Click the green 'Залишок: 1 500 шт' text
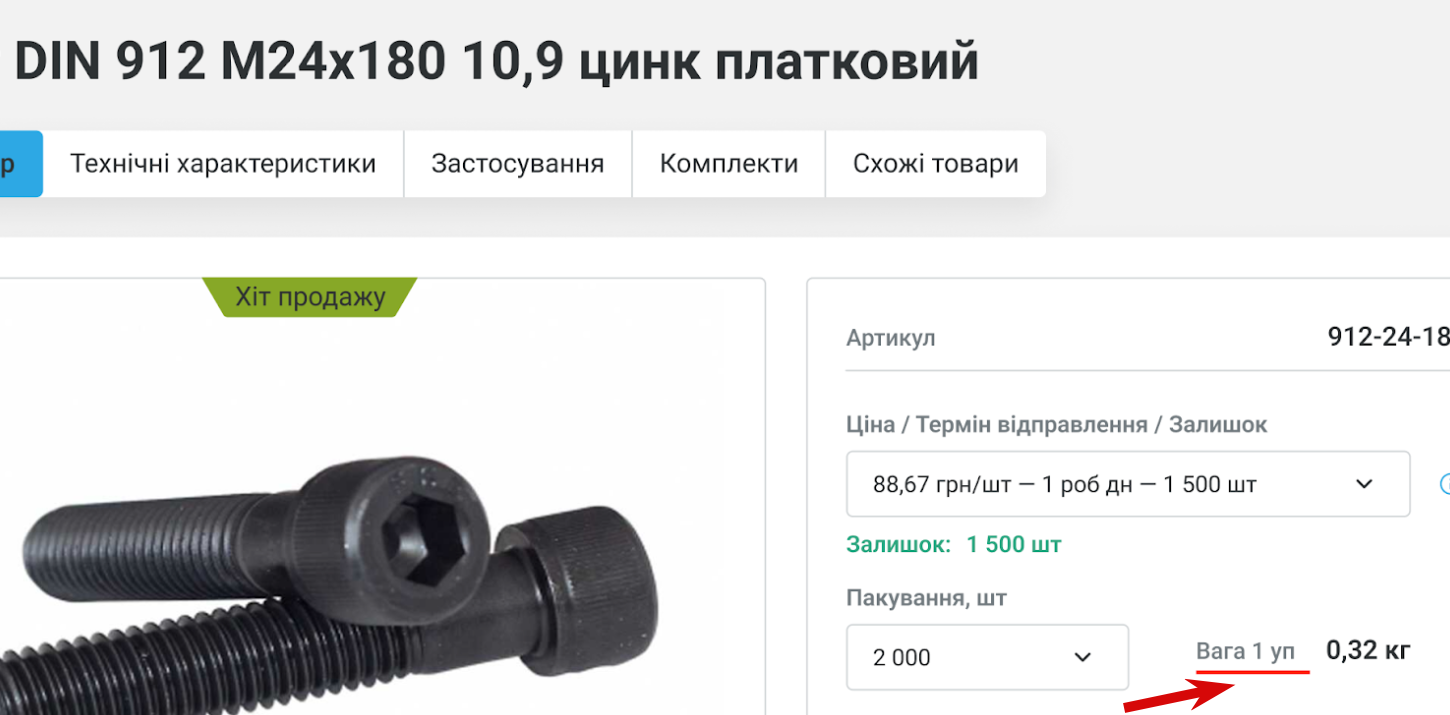This screenshot has width=1450, height=715. click(953, 545)
